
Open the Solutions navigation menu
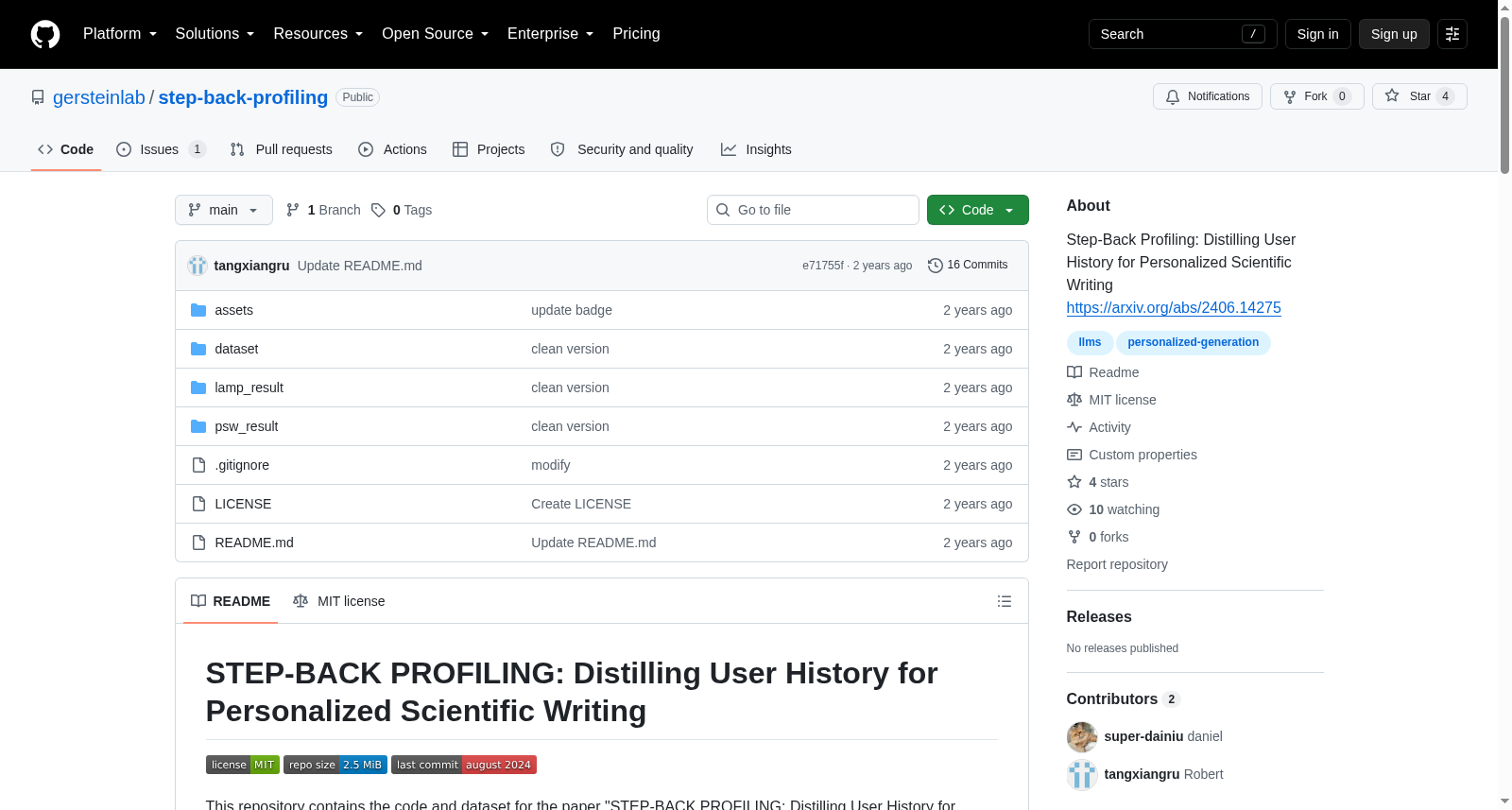[215, 34]
